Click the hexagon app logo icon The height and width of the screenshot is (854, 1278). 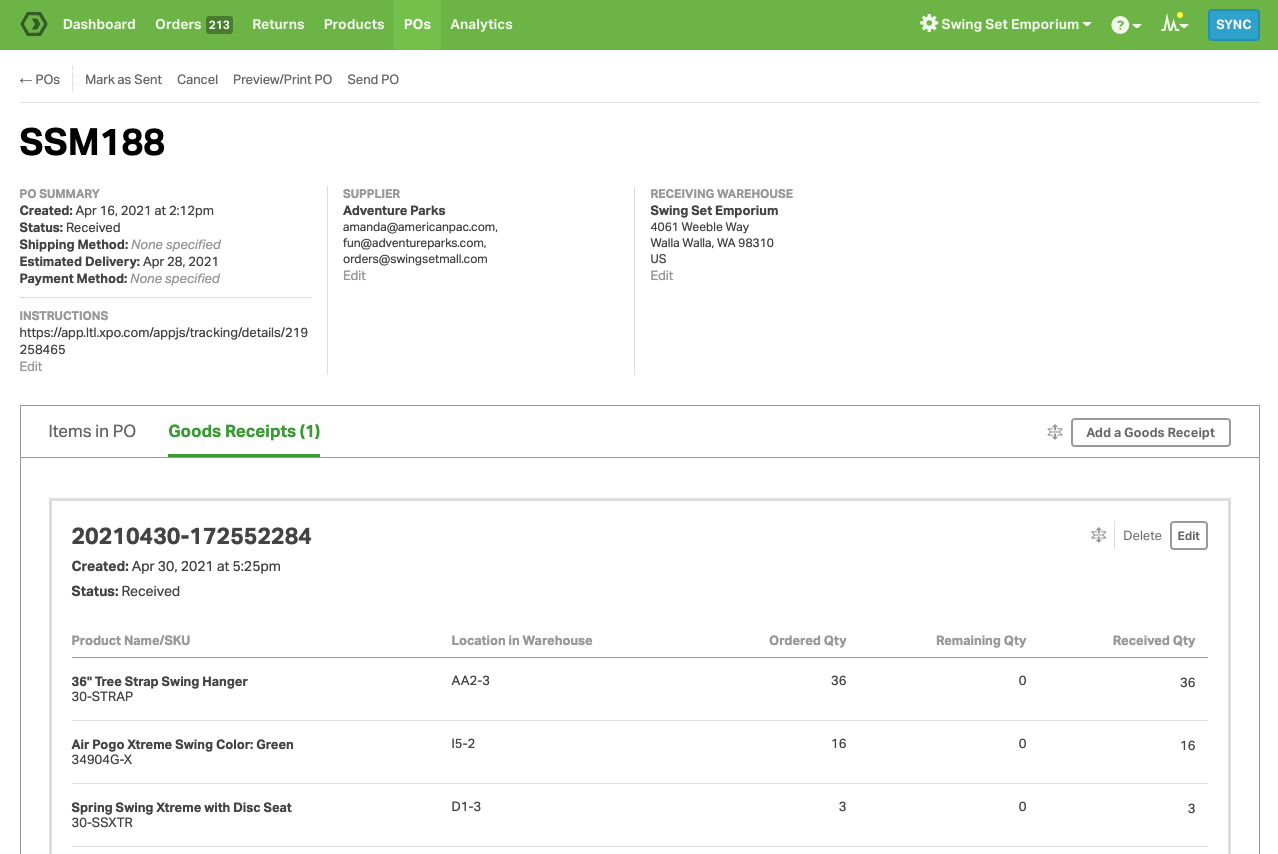pyautogui.click(x=33, y=24)
